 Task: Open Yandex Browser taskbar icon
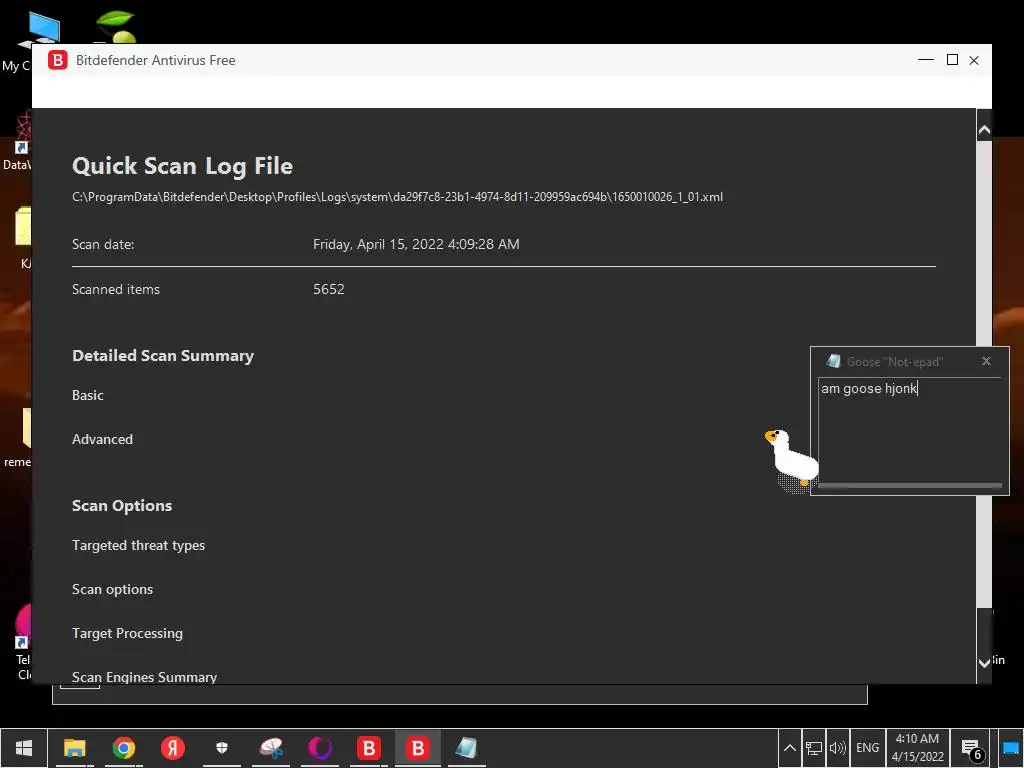pos(172,748)
